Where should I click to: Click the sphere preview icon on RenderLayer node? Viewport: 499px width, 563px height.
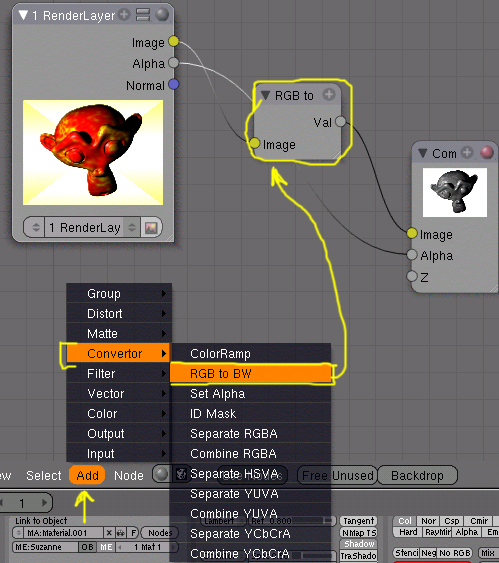[162, 15]
